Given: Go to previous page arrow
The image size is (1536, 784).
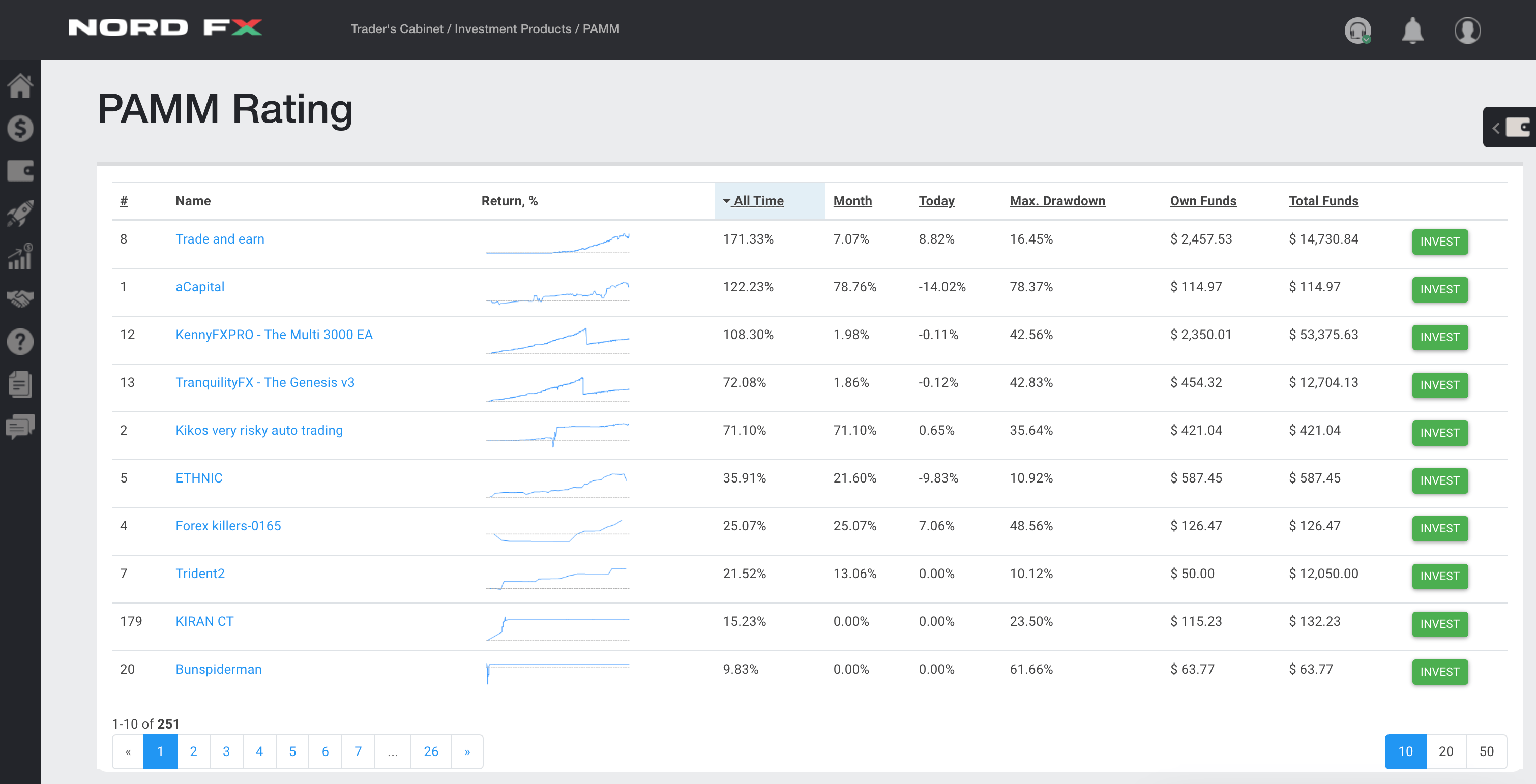Looking at the screenshot, I should click(128, 751).
